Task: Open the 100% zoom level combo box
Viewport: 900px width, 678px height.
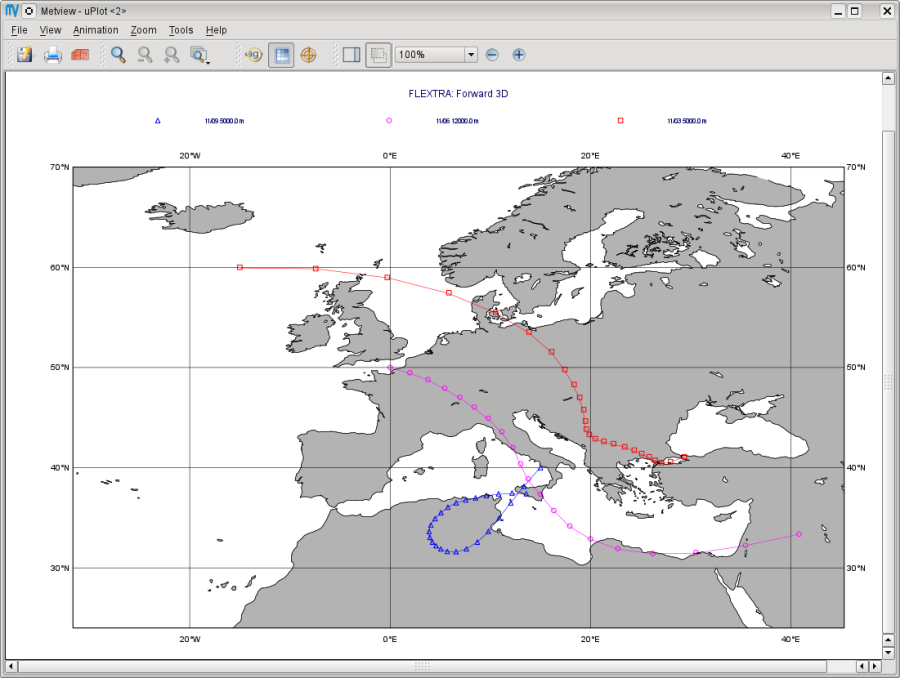Action: (x=436, y=55)
